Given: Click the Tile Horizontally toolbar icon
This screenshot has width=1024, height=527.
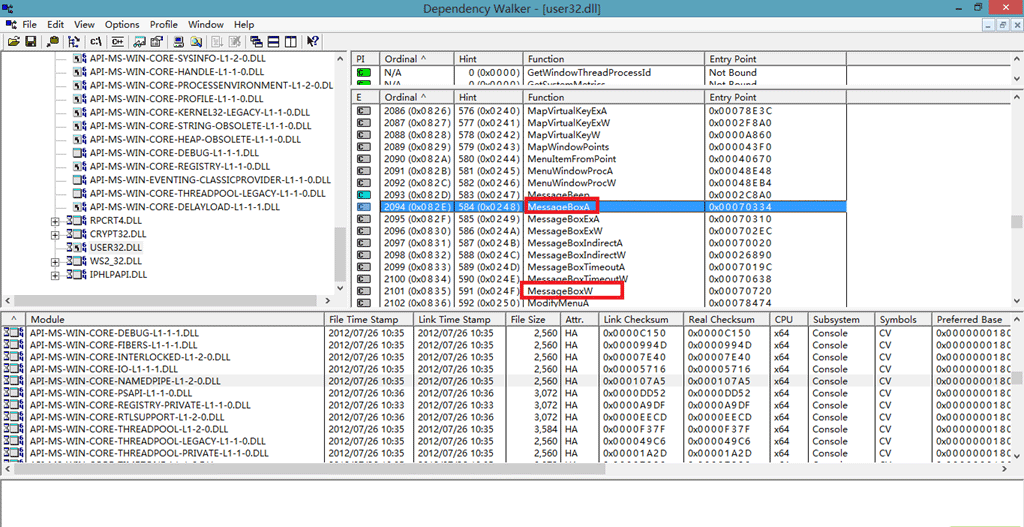Looking at the screenshot, I should tap(273, 42).
